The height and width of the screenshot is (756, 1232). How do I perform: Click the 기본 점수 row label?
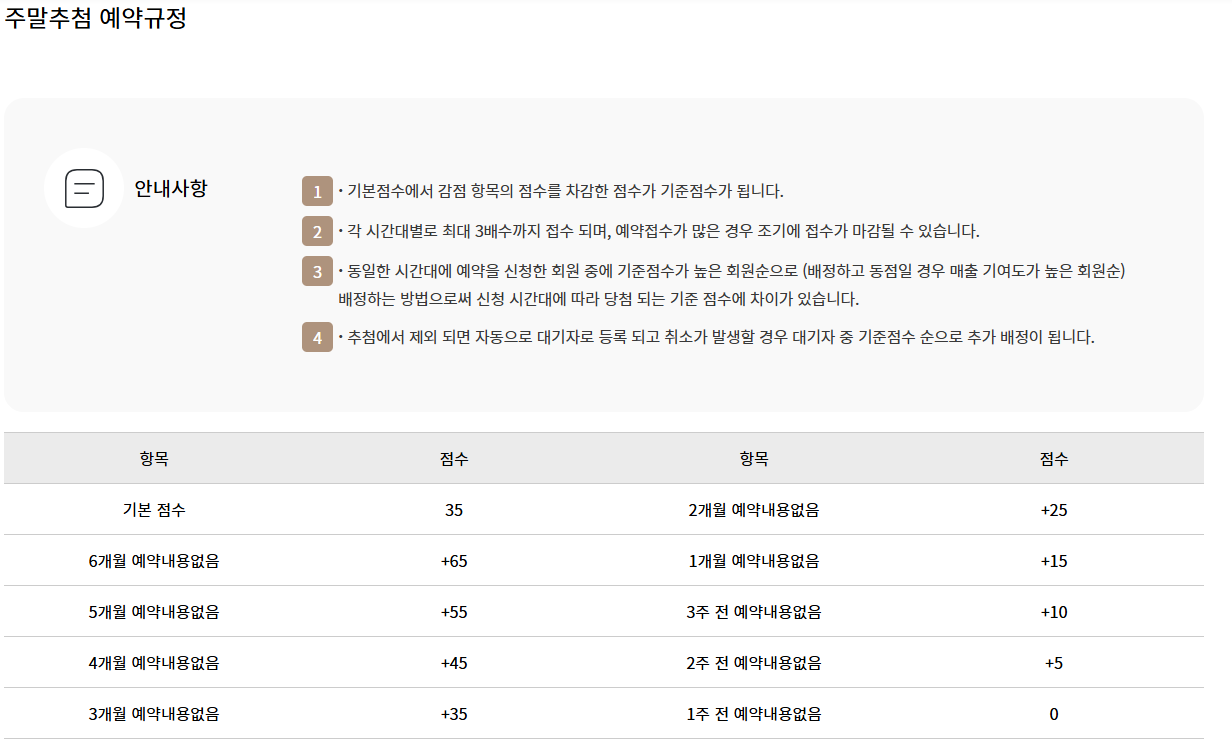point(154,510)
